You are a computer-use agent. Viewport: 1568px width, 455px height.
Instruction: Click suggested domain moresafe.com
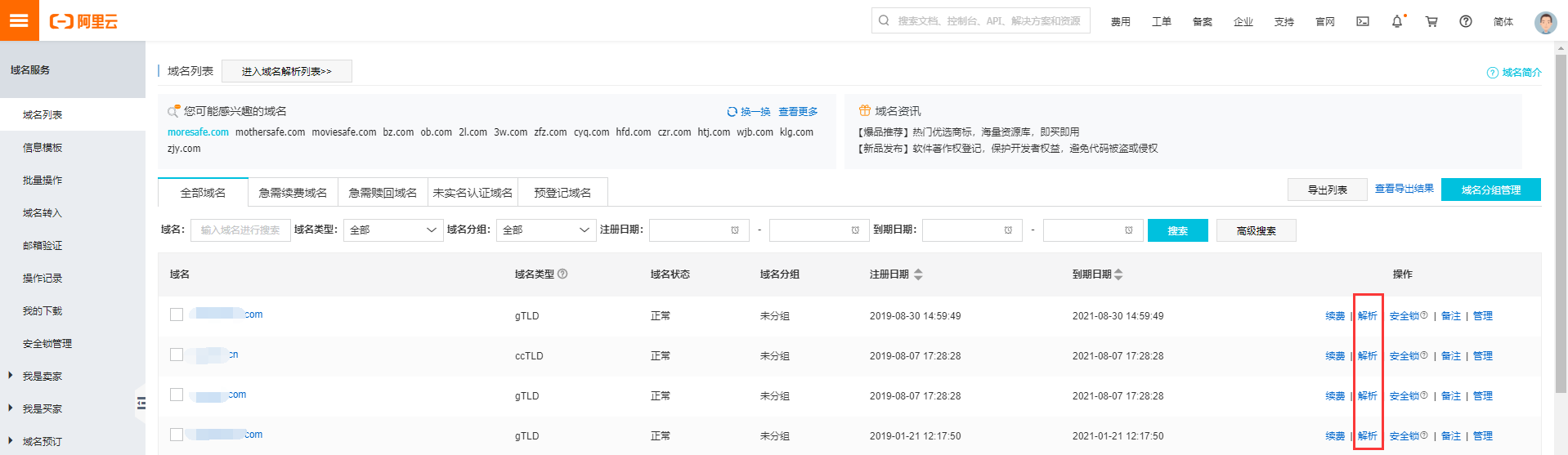(x=198, y=132)
